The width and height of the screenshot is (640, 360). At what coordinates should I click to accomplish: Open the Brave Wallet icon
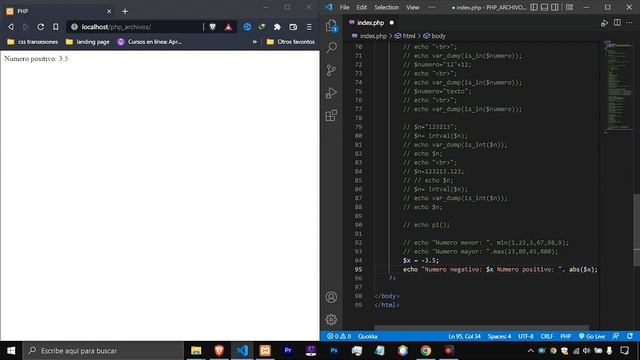pos(293,27)
